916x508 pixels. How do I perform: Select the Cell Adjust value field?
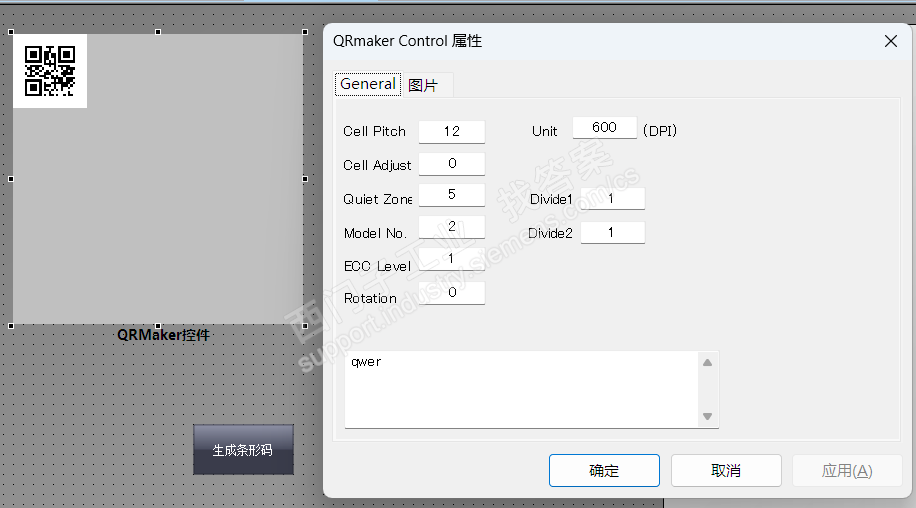(451, 164)
